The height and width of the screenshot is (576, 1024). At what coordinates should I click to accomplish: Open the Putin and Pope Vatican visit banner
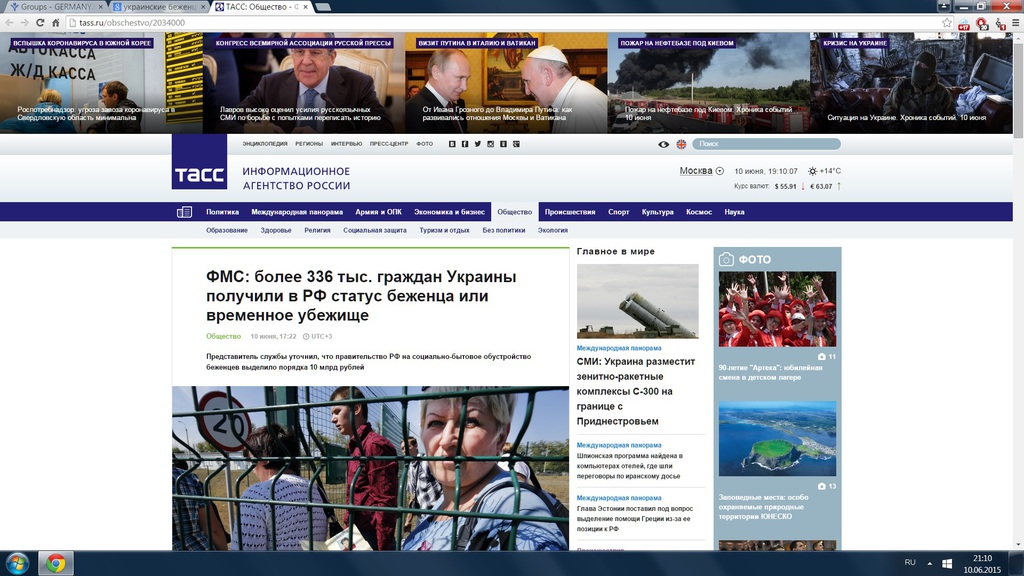point(506,84)
